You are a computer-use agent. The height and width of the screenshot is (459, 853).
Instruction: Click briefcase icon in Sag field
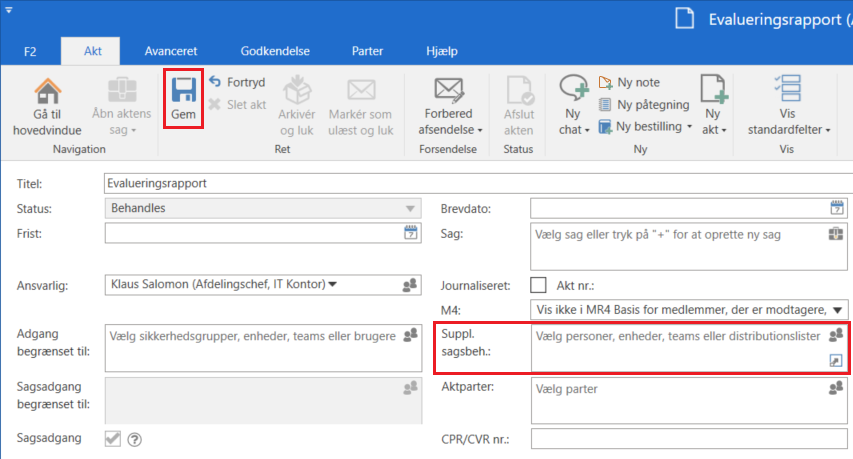(836, 235)
